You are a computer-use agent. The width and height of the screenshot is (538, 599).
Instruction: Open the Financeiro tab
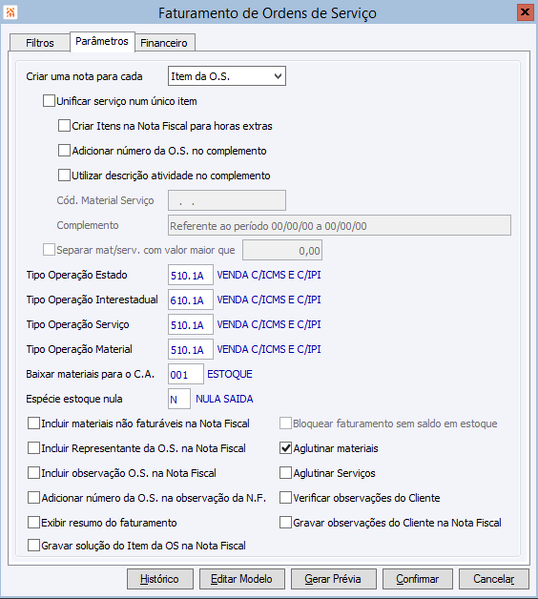(x=164, y=43)
